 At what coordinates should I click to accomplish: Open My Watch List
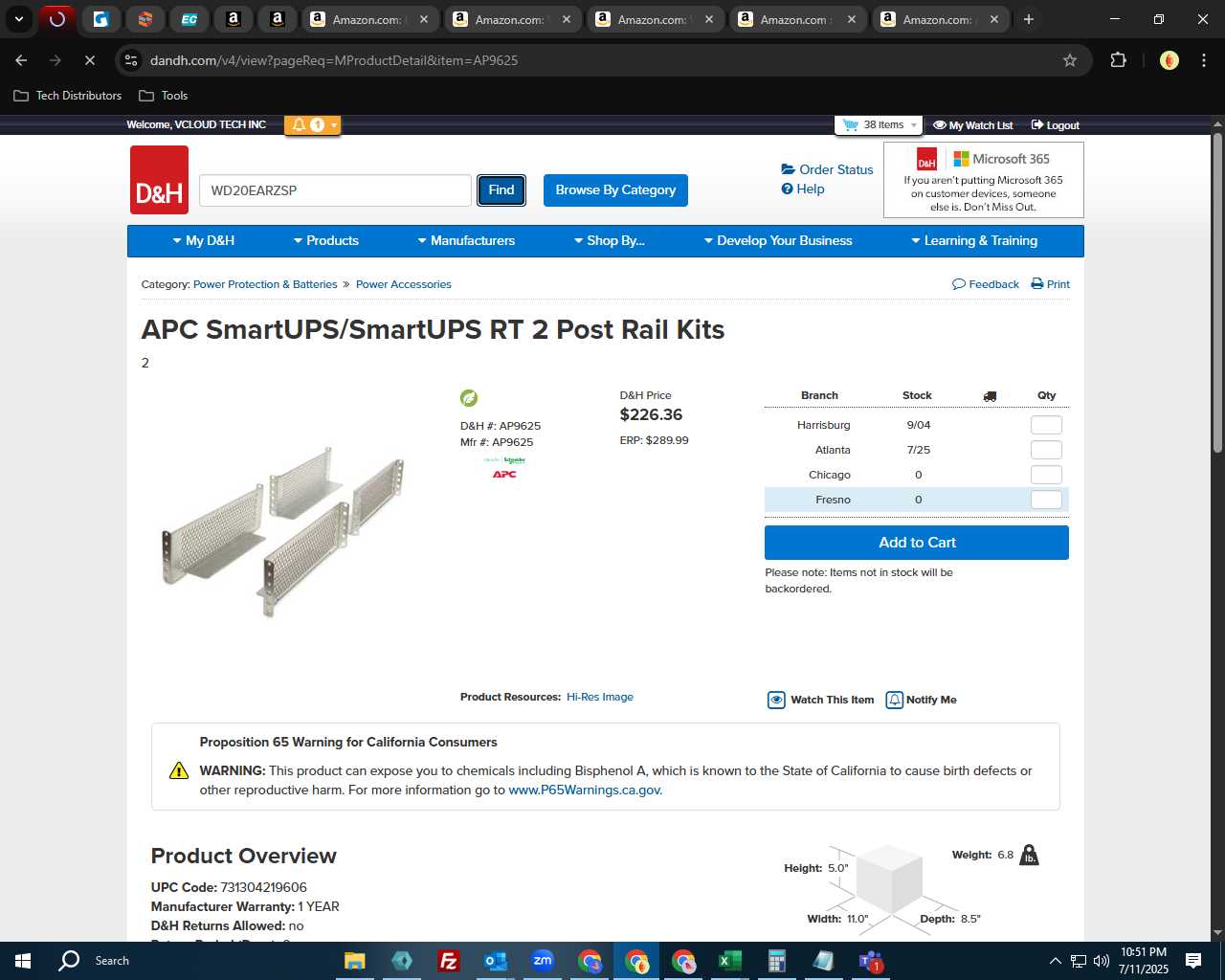tap(972, 125)
